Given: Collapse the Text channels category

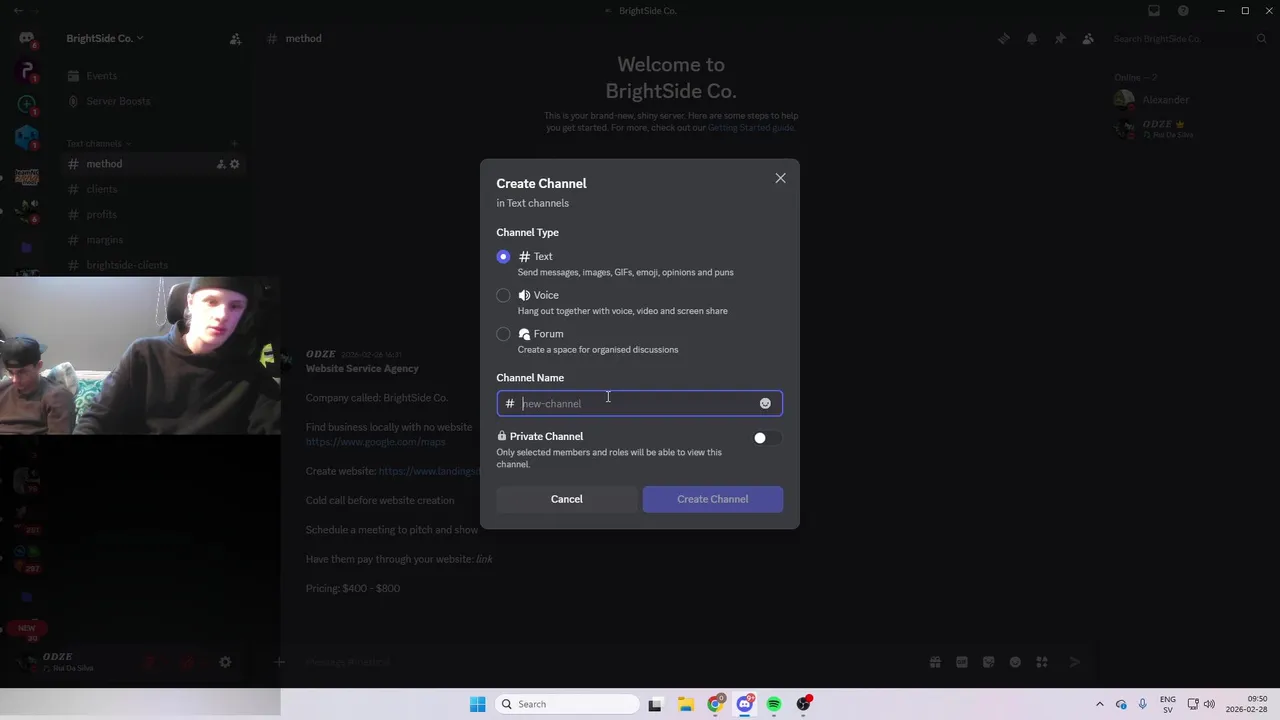Looking at the screenshot, I should click(x=98, y=143).
